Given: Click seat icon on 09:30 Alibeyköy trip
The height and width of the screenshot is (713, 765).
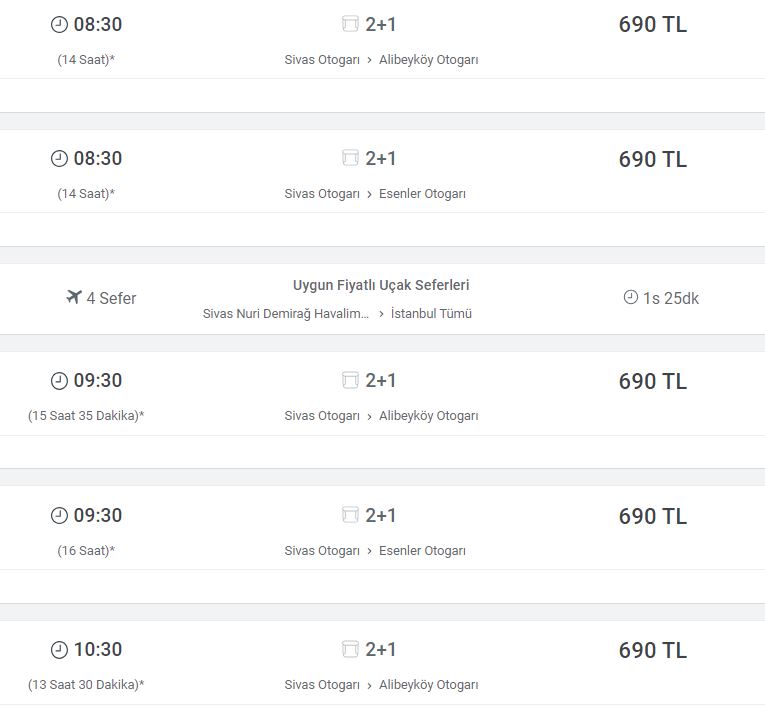Looking at the screenshot, I should coord(350,380).
